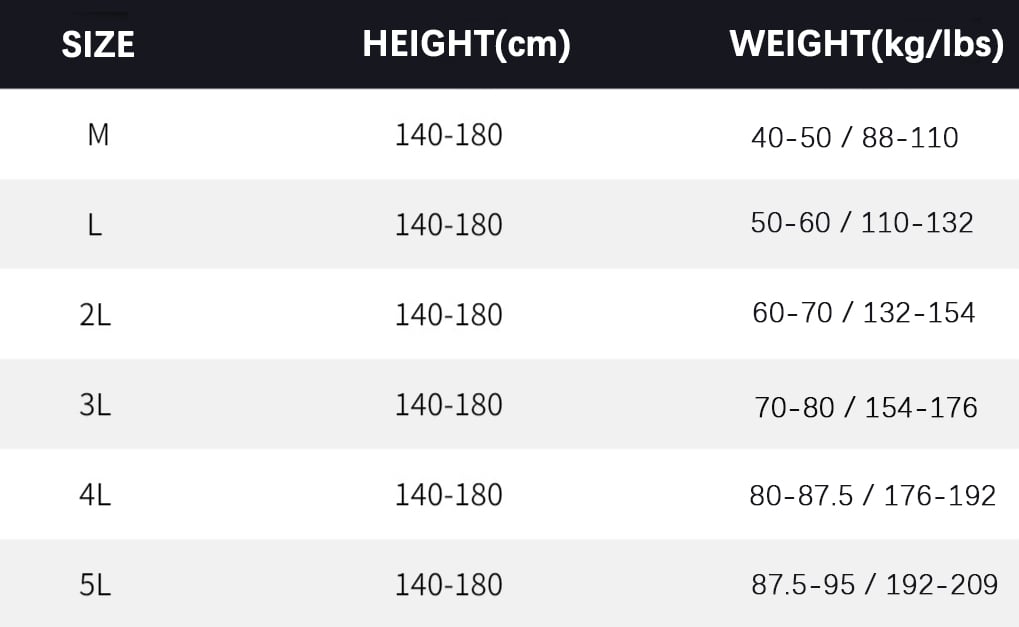Click the 140-180 height in the 4L row

pos(448,495)
